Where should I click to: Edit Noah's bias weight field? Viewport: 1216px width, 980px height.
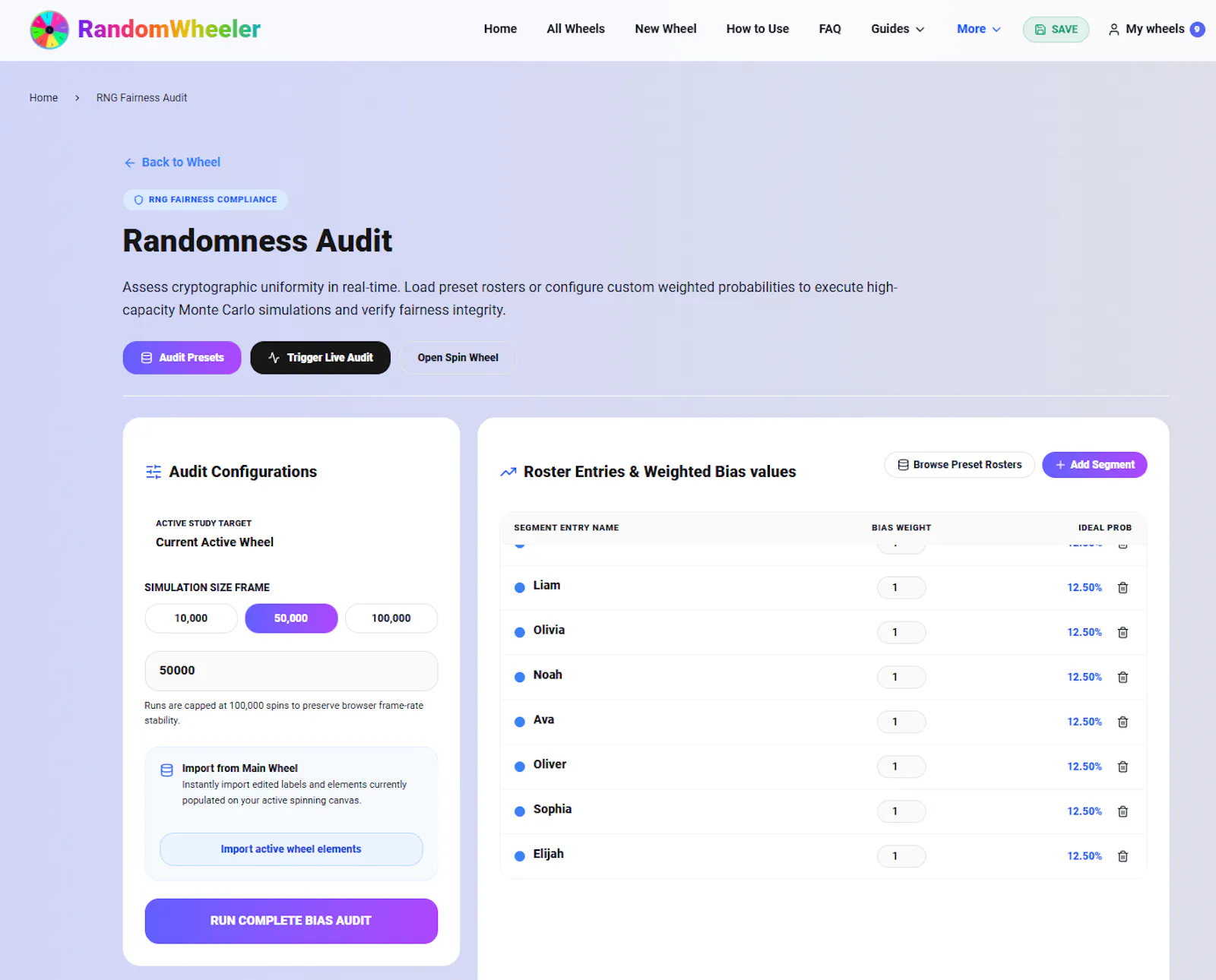click(x=901, y=677)
